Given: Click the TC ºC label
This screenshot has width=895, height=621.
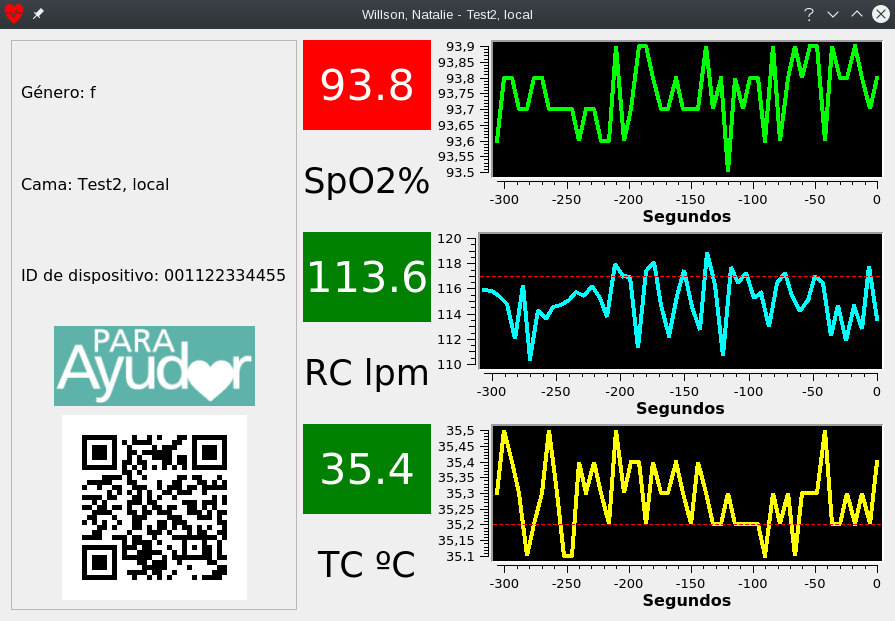Looking at the screenshot, I should [366, 565].
